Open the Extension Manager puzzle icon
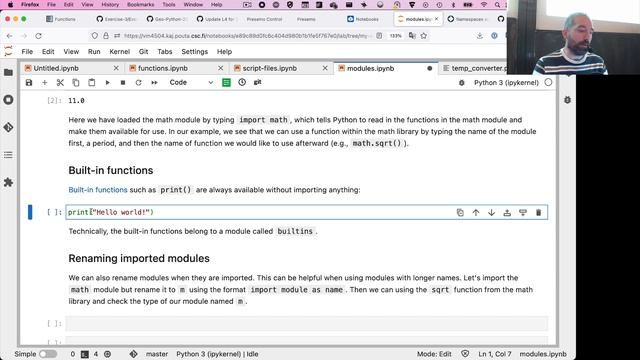This screenshot has width=640, height=360. (8, 182)
